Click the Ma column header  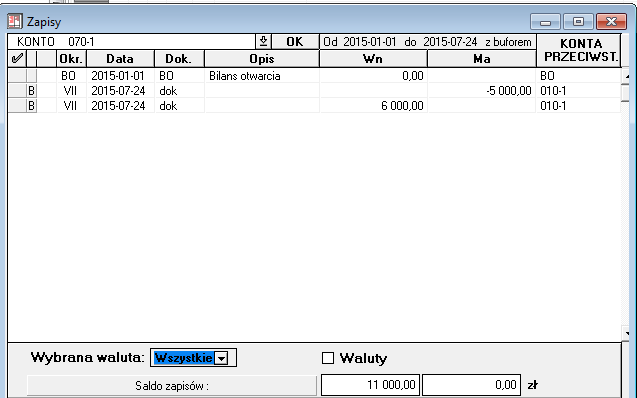click(x=482, y=59)
